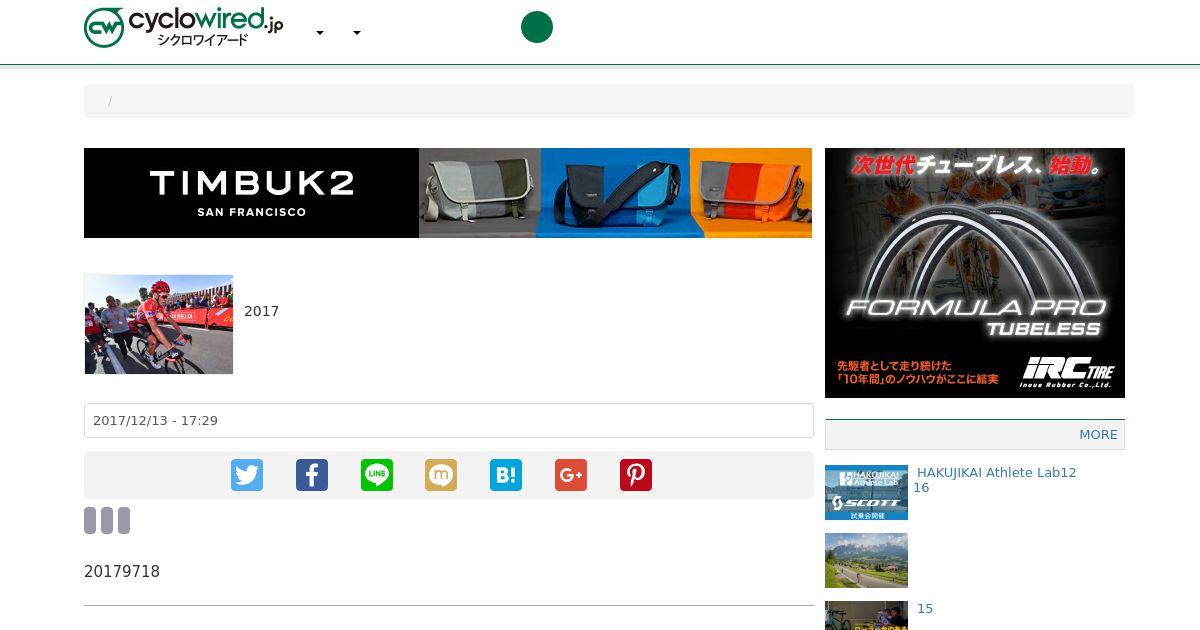
Task: Expand the first navigation dropdown arrow
Action: (x=320, y=33)
